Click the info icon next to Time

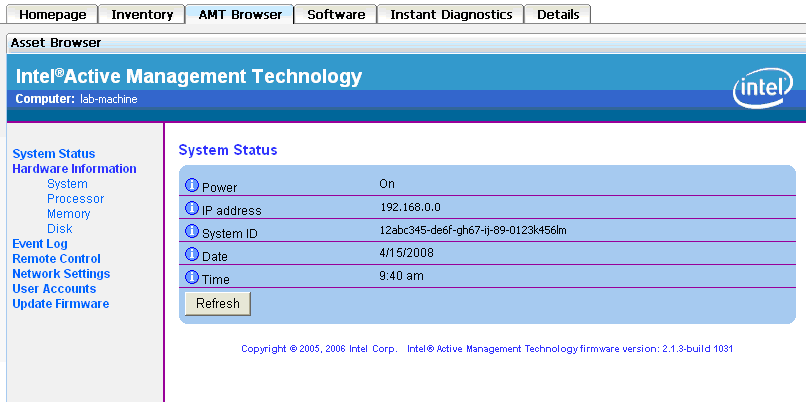pos(193,278)
